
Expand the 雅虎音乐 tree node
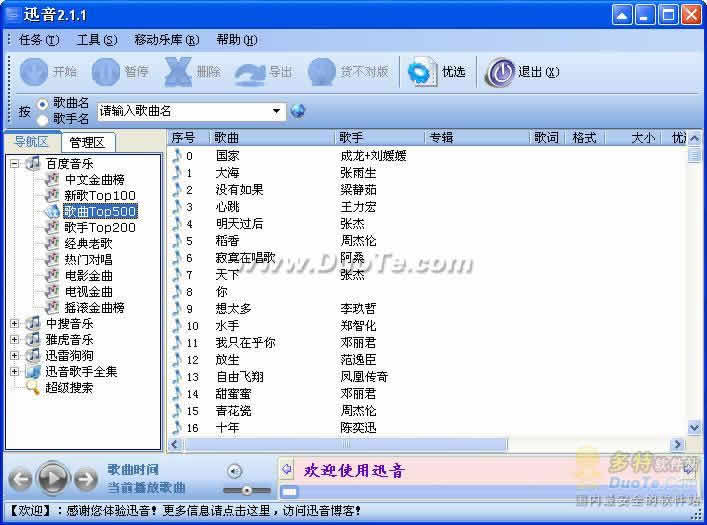click(14, 339)
